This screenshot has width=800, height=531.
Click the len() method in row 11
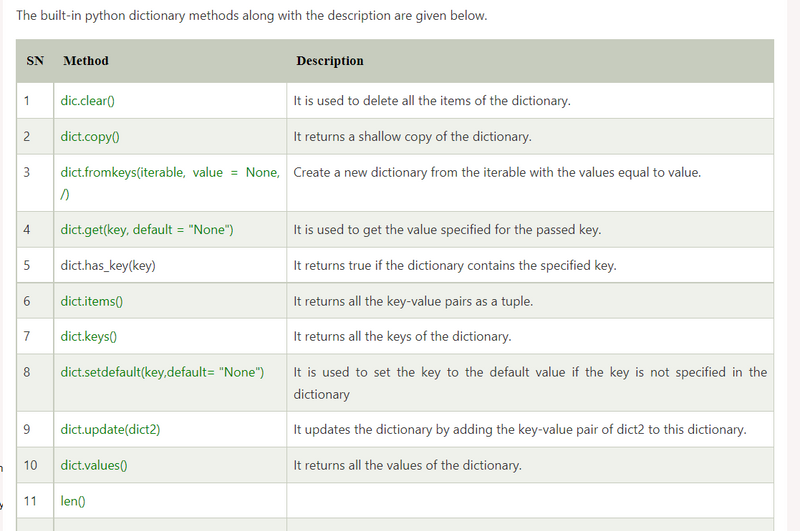click(73, 501)
